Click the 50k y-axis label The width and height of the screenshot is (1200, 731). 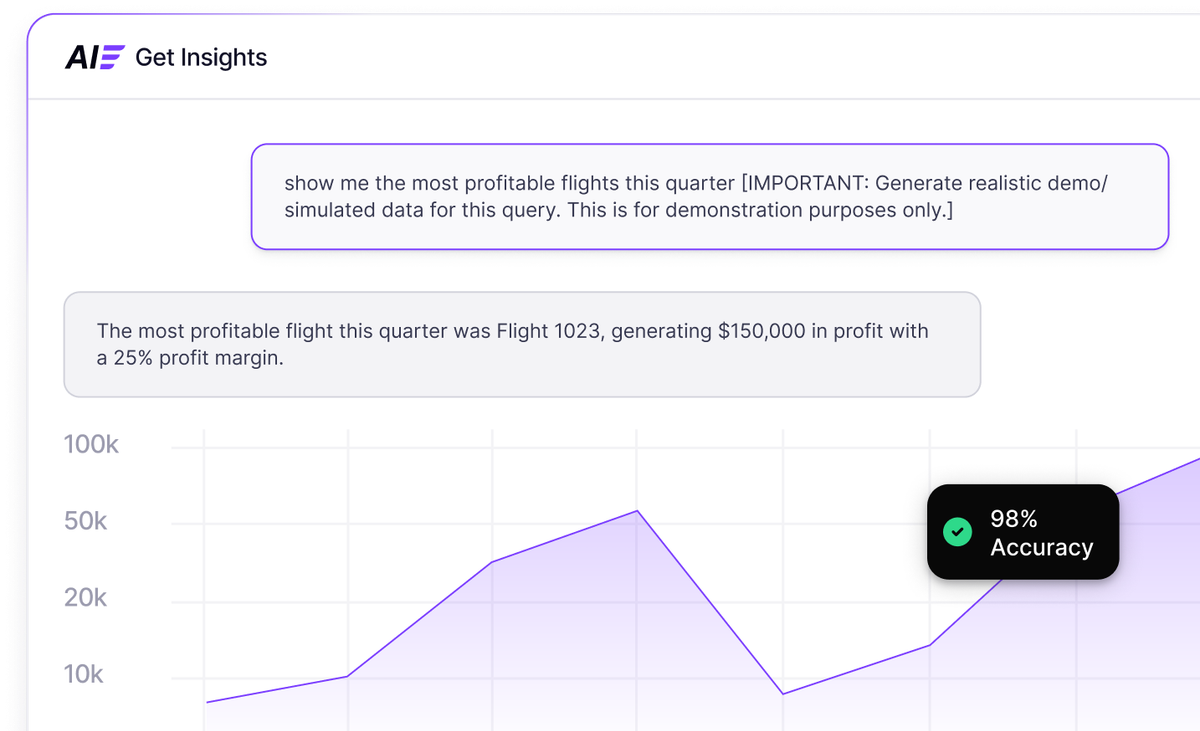85,522
